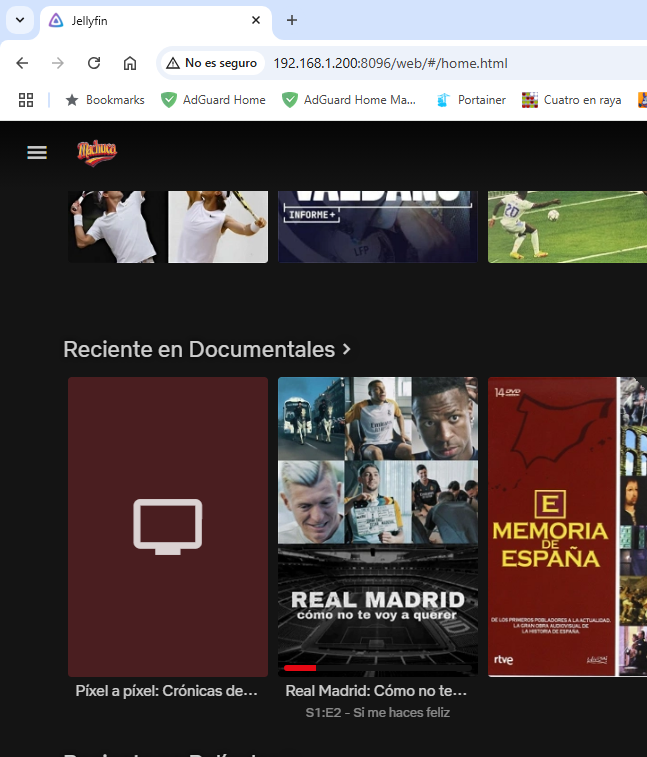Click the browser reload button
Image resolution: width=647 pixels, height=757 pixels.
(x=94, y=63)
